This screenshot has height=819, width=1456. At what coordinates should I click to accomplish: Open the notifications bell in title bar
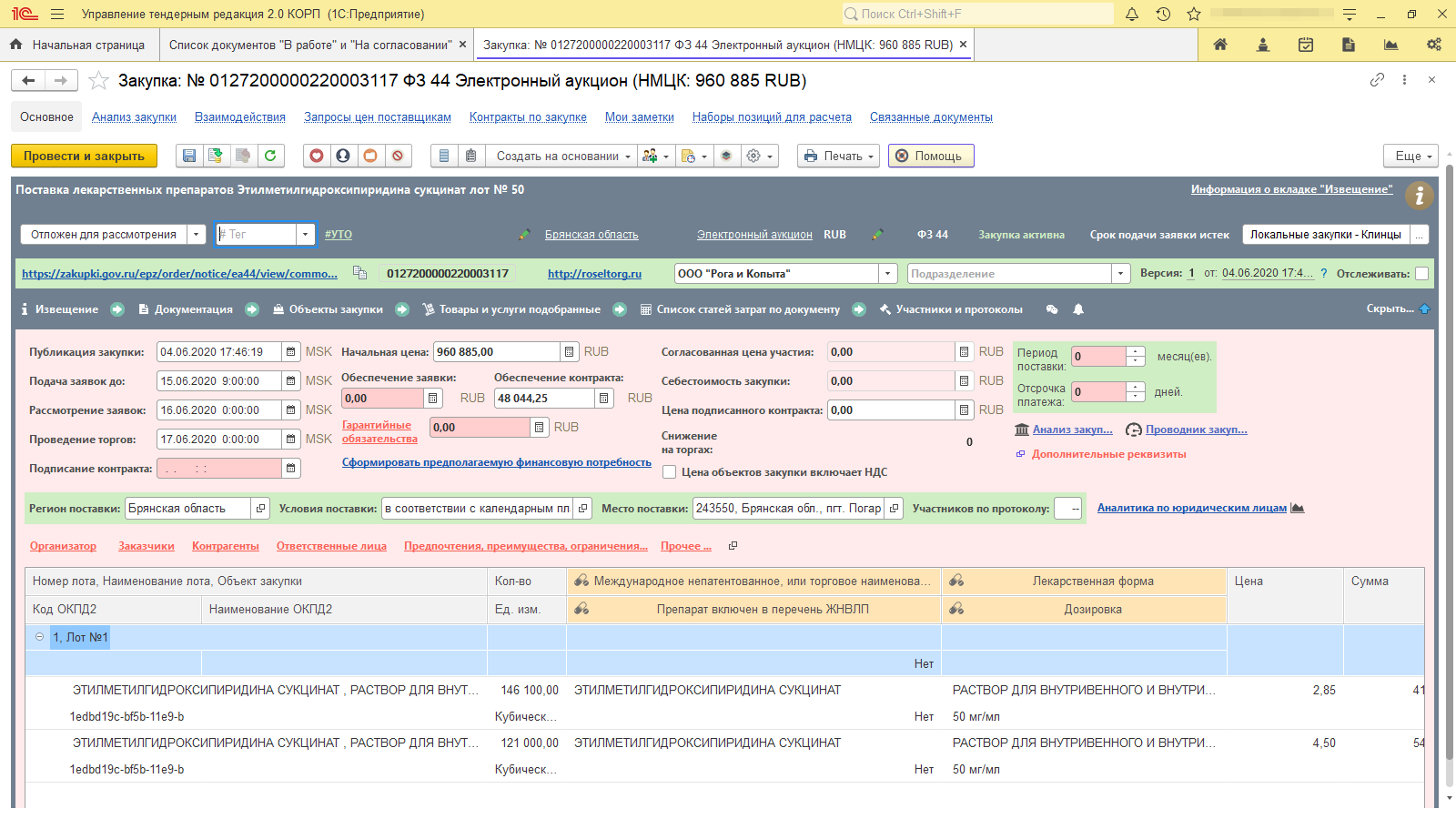(x=1132, y=14)
